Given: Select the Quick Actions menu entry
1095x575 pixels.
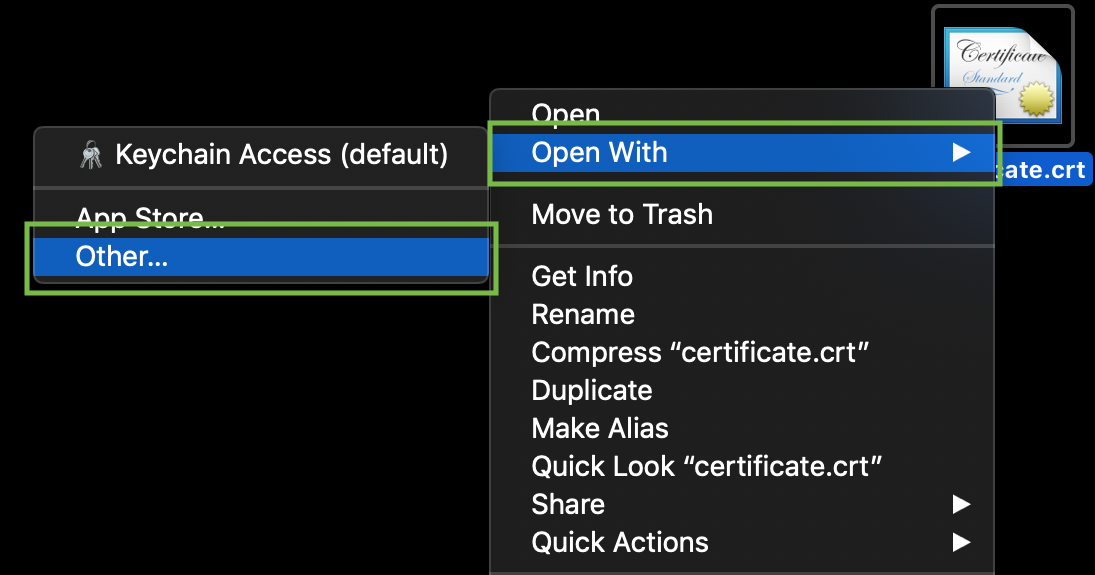Looking at the screenshot, I should click(620, 542).
